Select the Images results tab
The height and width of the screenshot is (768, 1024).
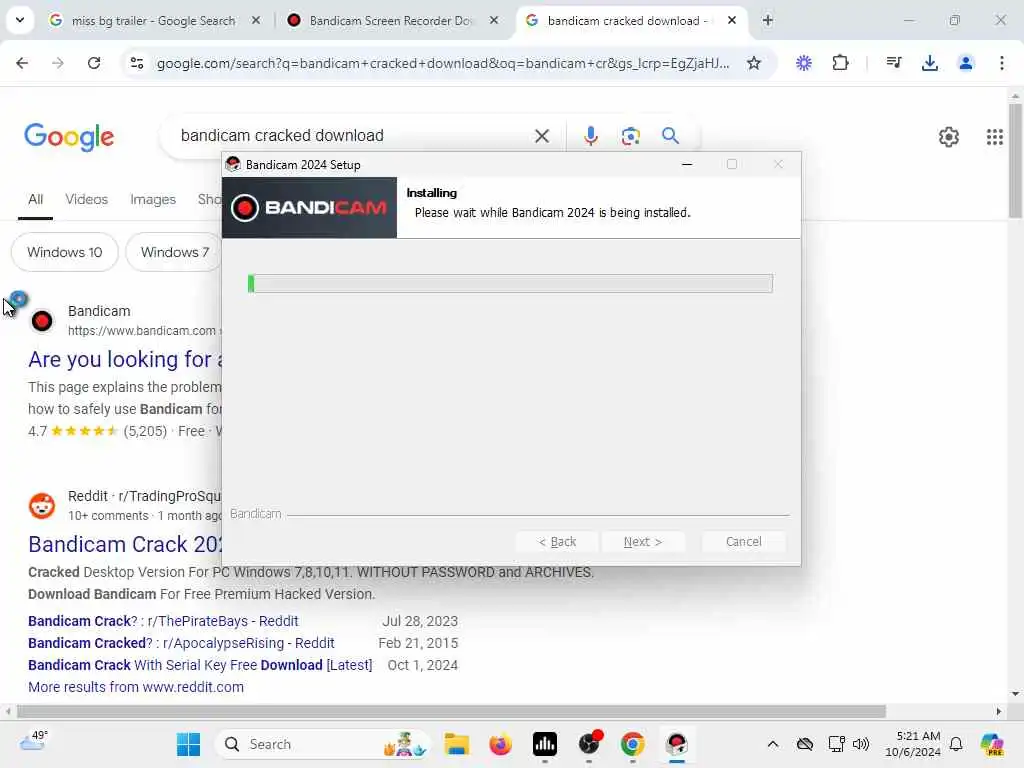153,199
